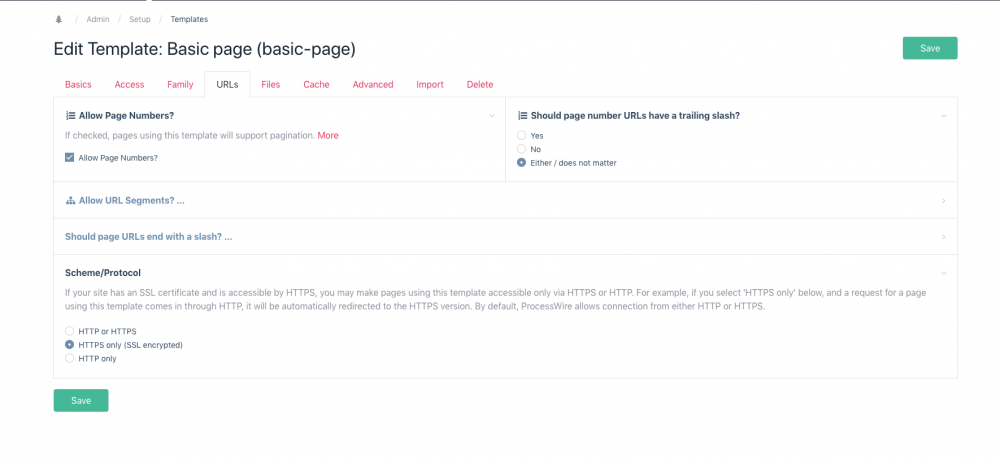
Task: Uncheck the Allow Page Numbers checkbox
Action: 70,157
